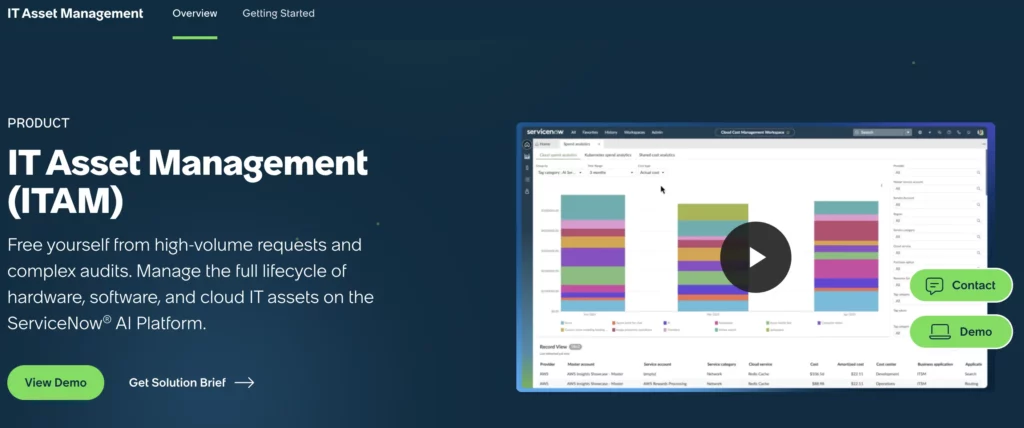Play the ITAM product video
This screenshot has height=428, width=1024.
756,257
